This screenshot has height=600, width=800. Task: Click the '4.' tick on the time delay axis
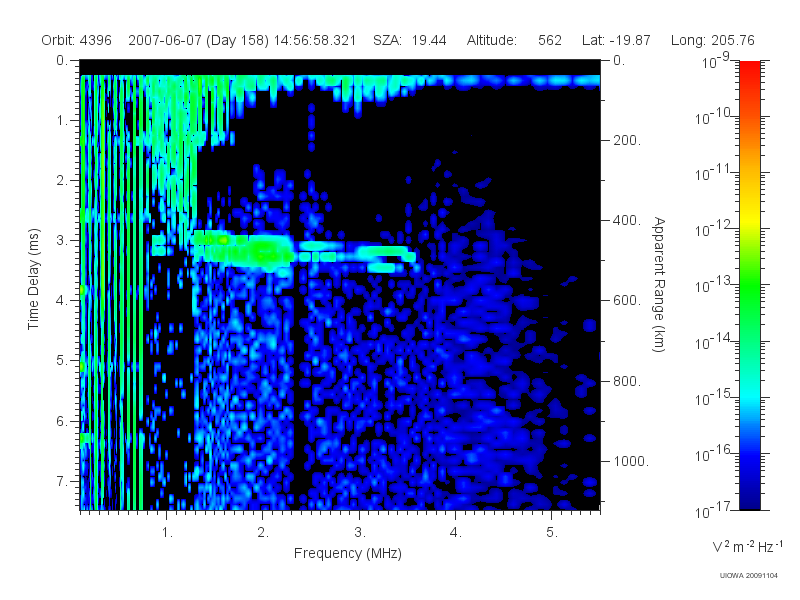coord(62,301)
